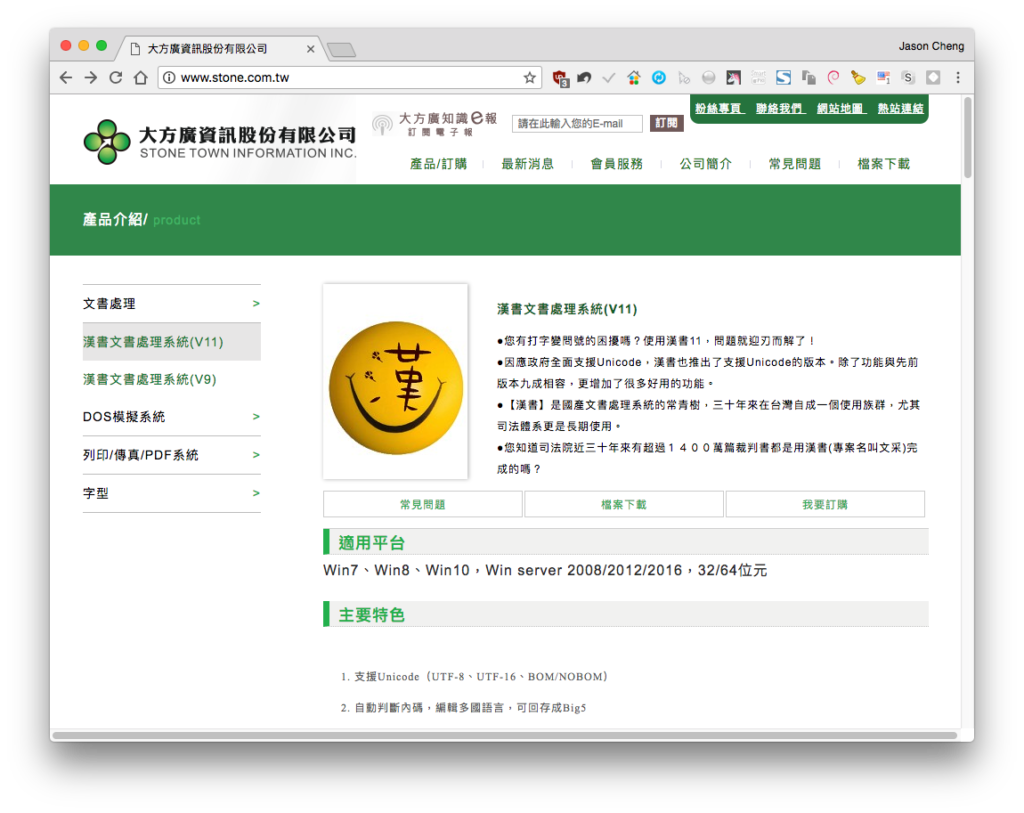Open the unicorn extension icon
The width and height of the screenshot is (1024, 813).
[x=733, y=78]
